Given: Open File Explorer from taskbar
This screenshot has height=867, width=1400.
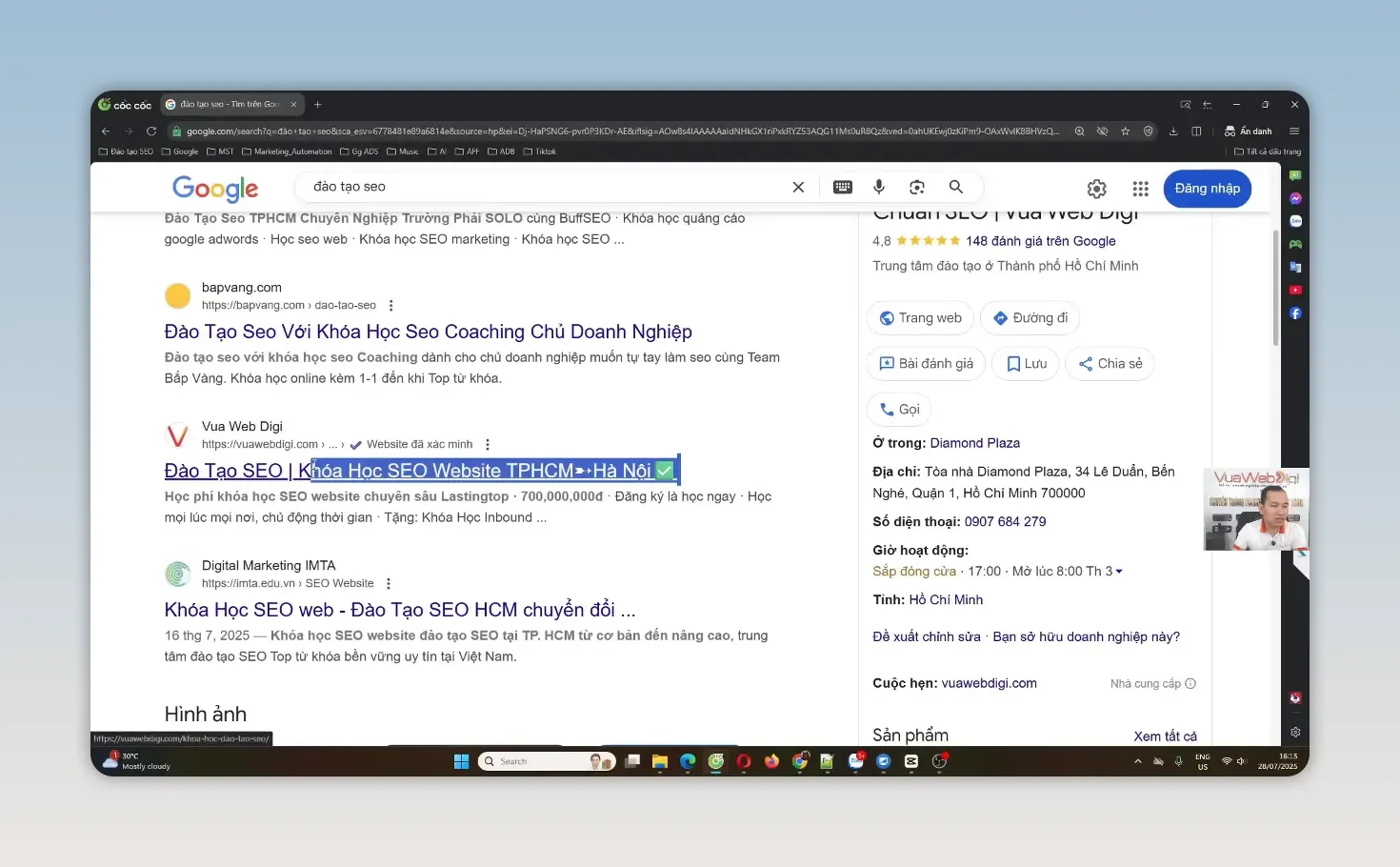Looking at the screenshot, I should click(x=659, y=761).
